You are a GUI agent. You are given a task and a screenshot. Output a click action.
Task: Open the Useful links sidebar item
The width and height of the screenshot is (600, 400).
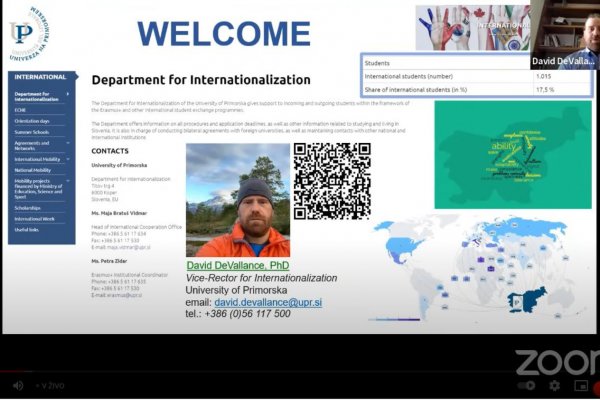tap(27, 230)
